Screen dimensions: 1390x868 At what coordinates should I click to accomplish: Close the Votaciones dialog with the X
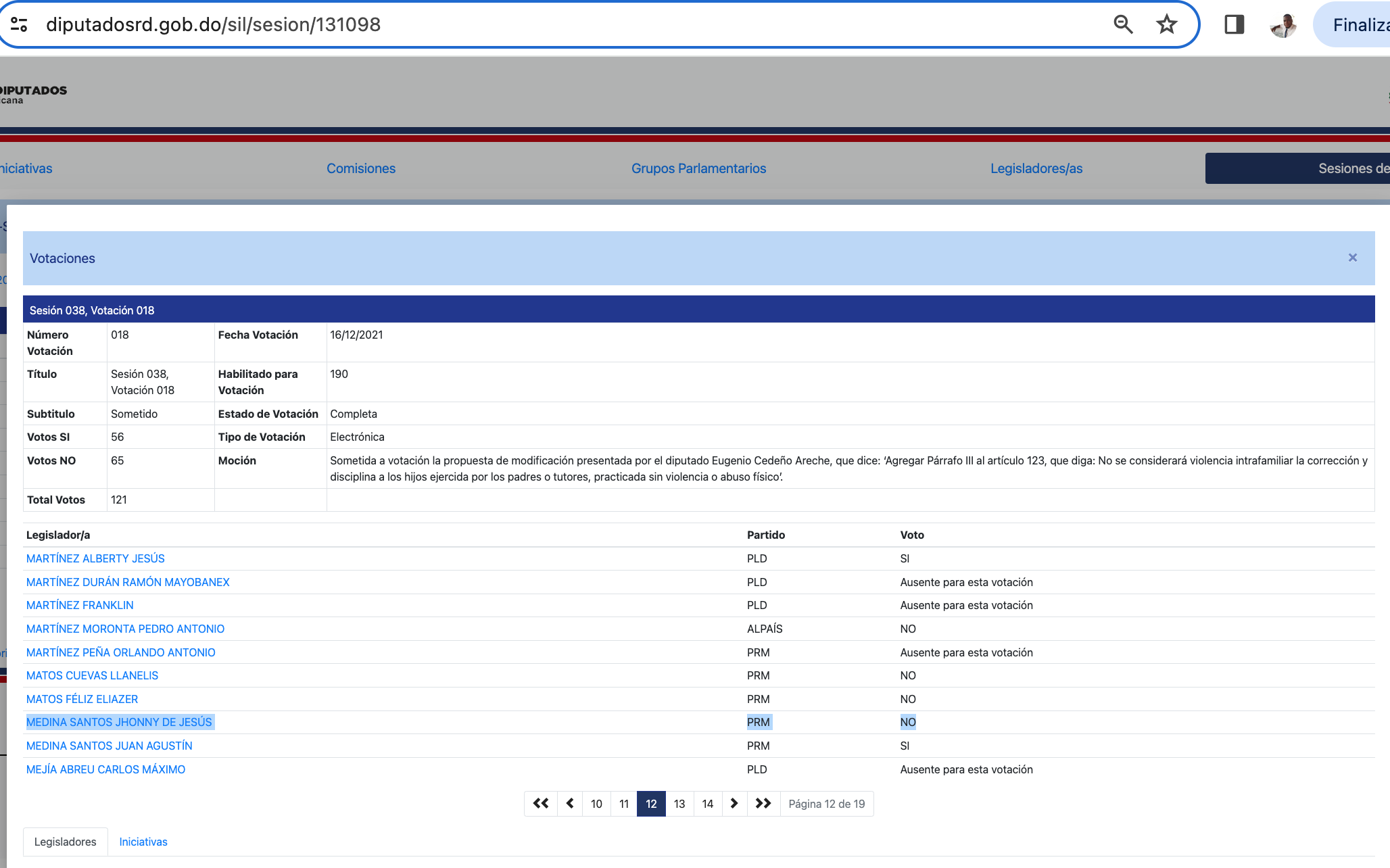click(x=1352, y=258)
